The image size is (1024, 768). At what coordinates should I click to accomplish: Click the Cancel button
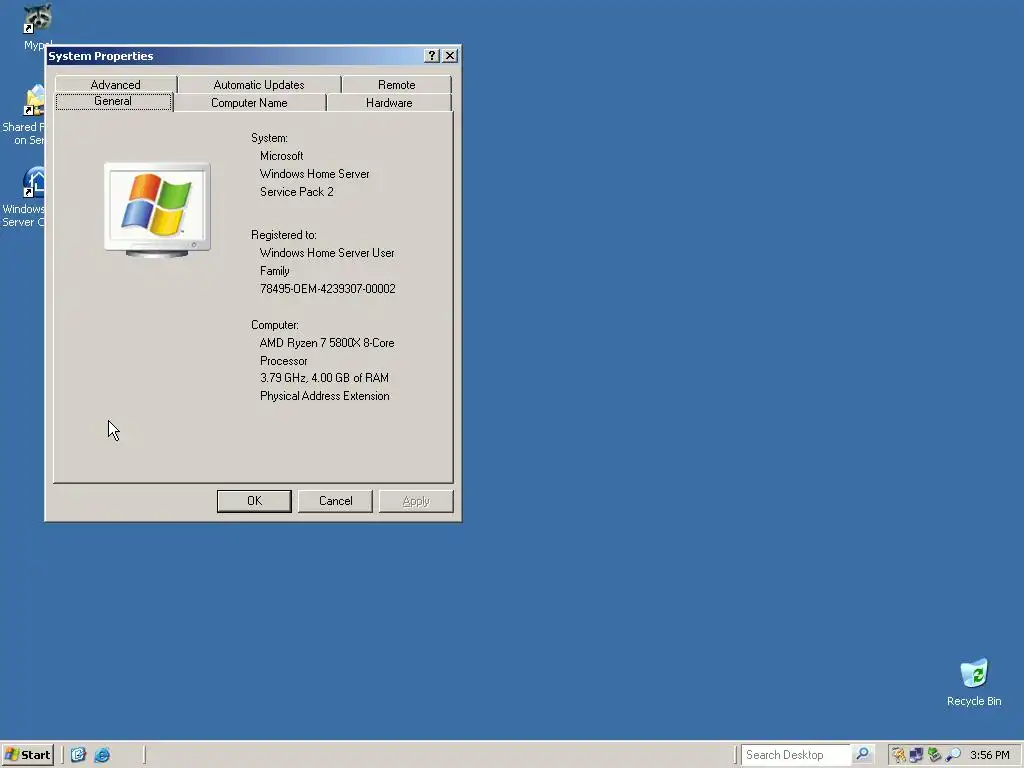tap(335, 501)
